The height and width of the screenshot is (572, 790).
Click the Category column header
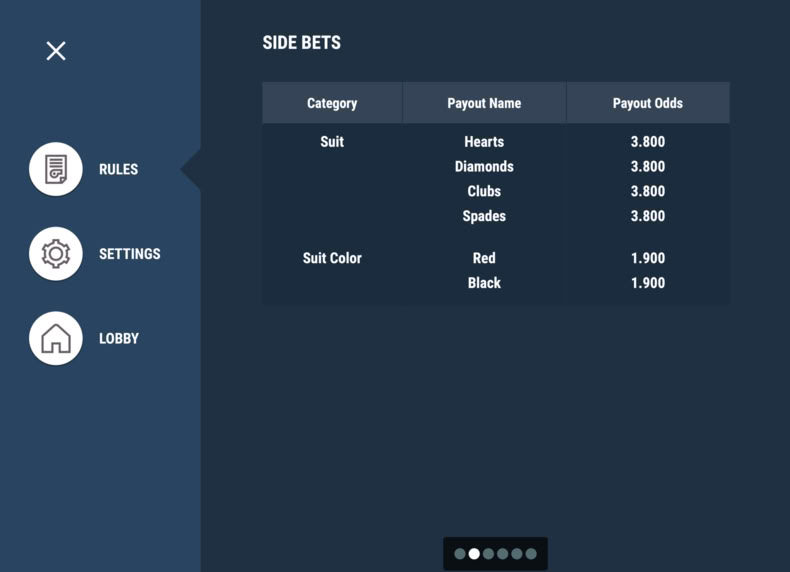(x=332, y=103)
